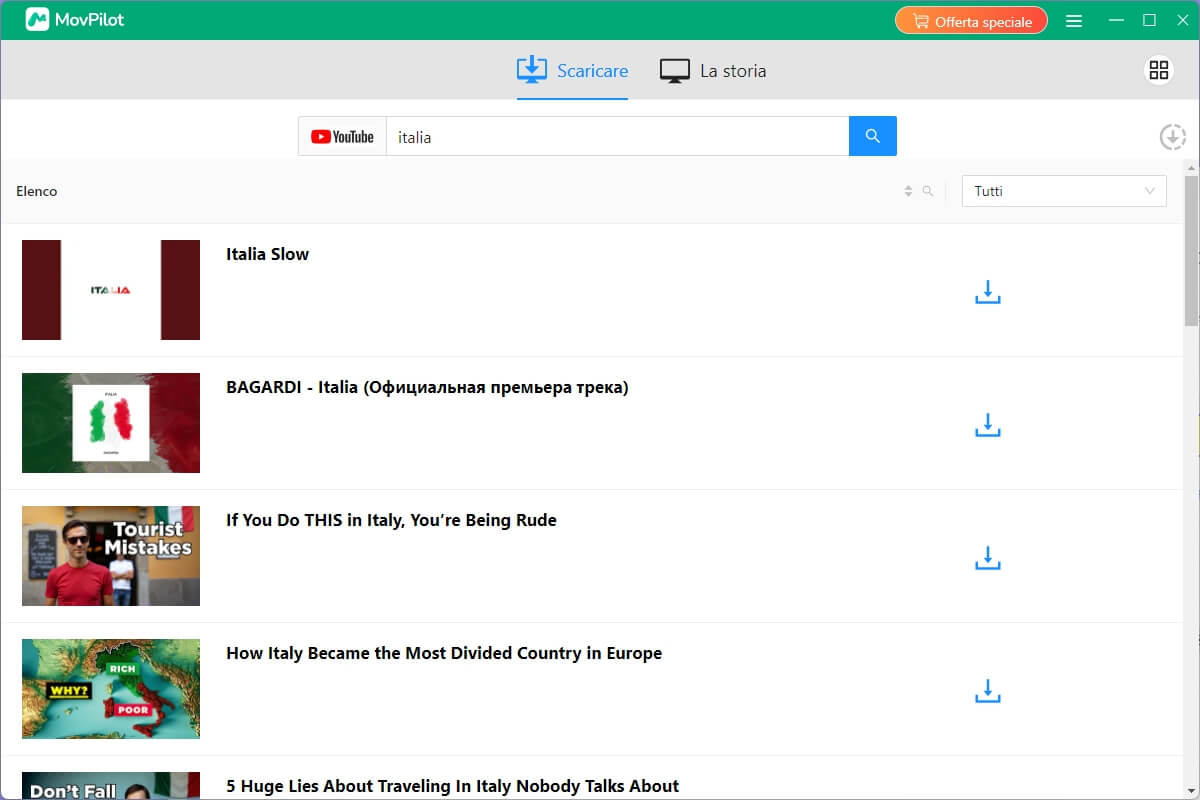Click the Elenco column header

37,191
